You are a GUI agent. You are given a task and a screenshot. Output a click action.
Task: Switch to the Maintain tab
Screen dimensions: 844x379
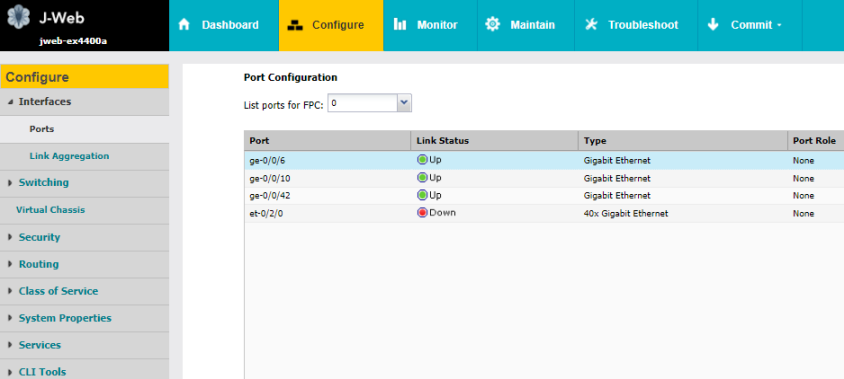click(526, 25)
